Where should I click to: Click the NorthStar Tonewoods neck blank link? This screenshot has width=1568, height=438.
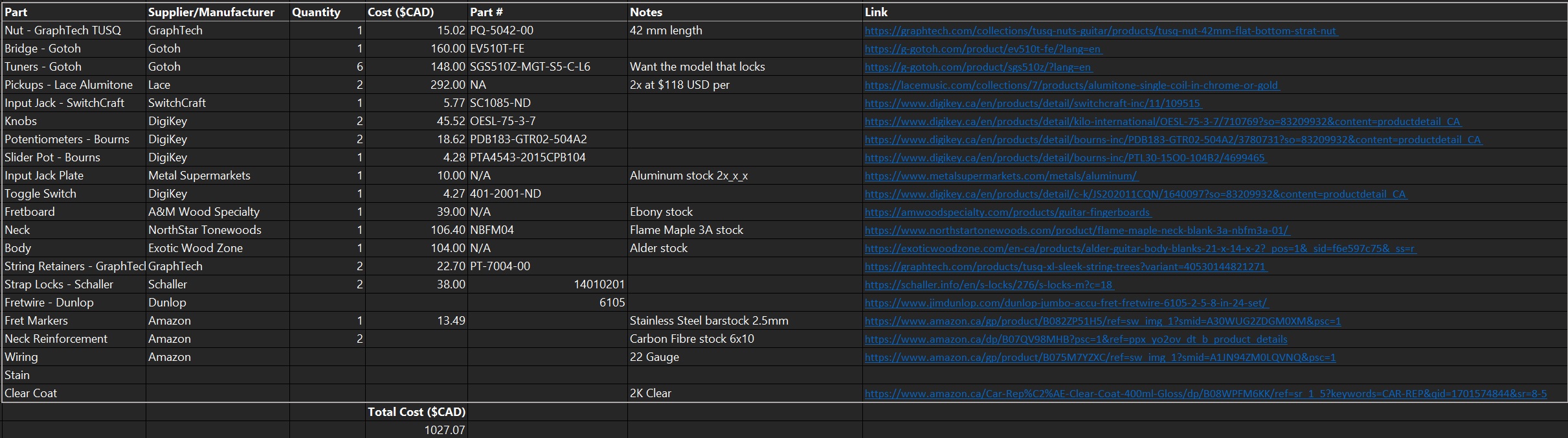click(x=1077, y=231)
